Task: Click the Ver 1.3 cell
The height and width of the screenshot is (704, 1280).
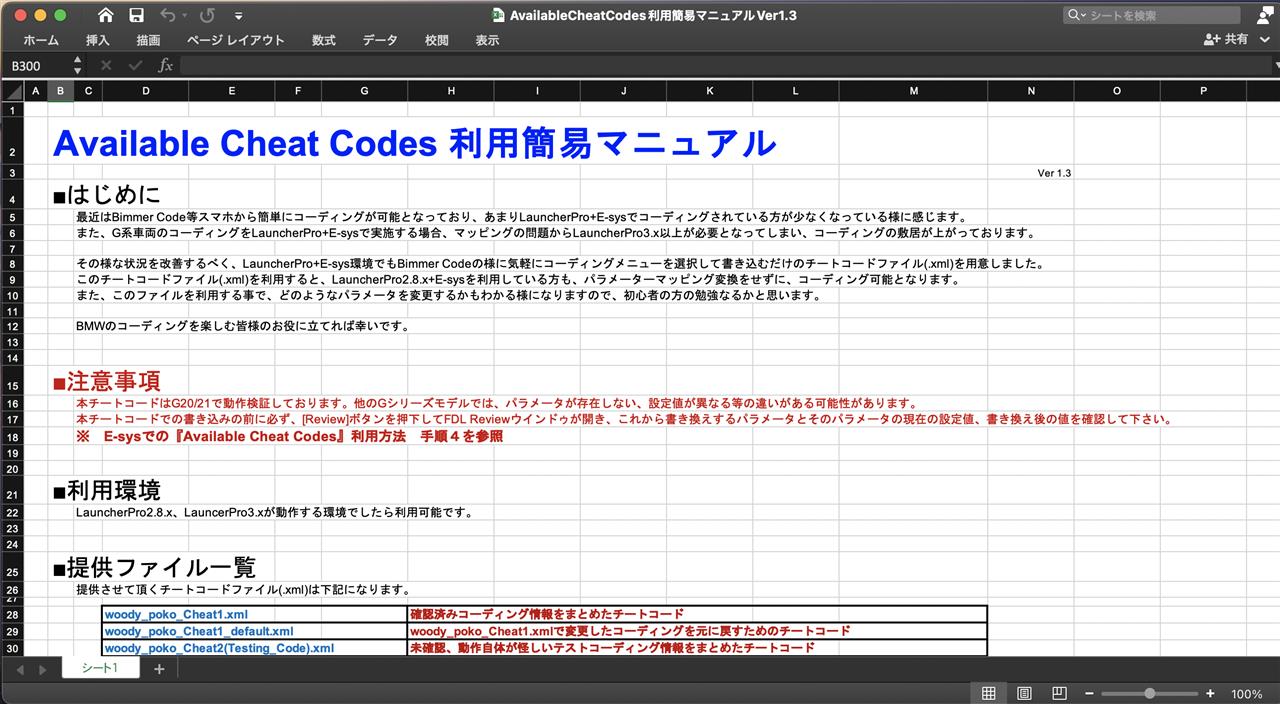Action: 1054,173
